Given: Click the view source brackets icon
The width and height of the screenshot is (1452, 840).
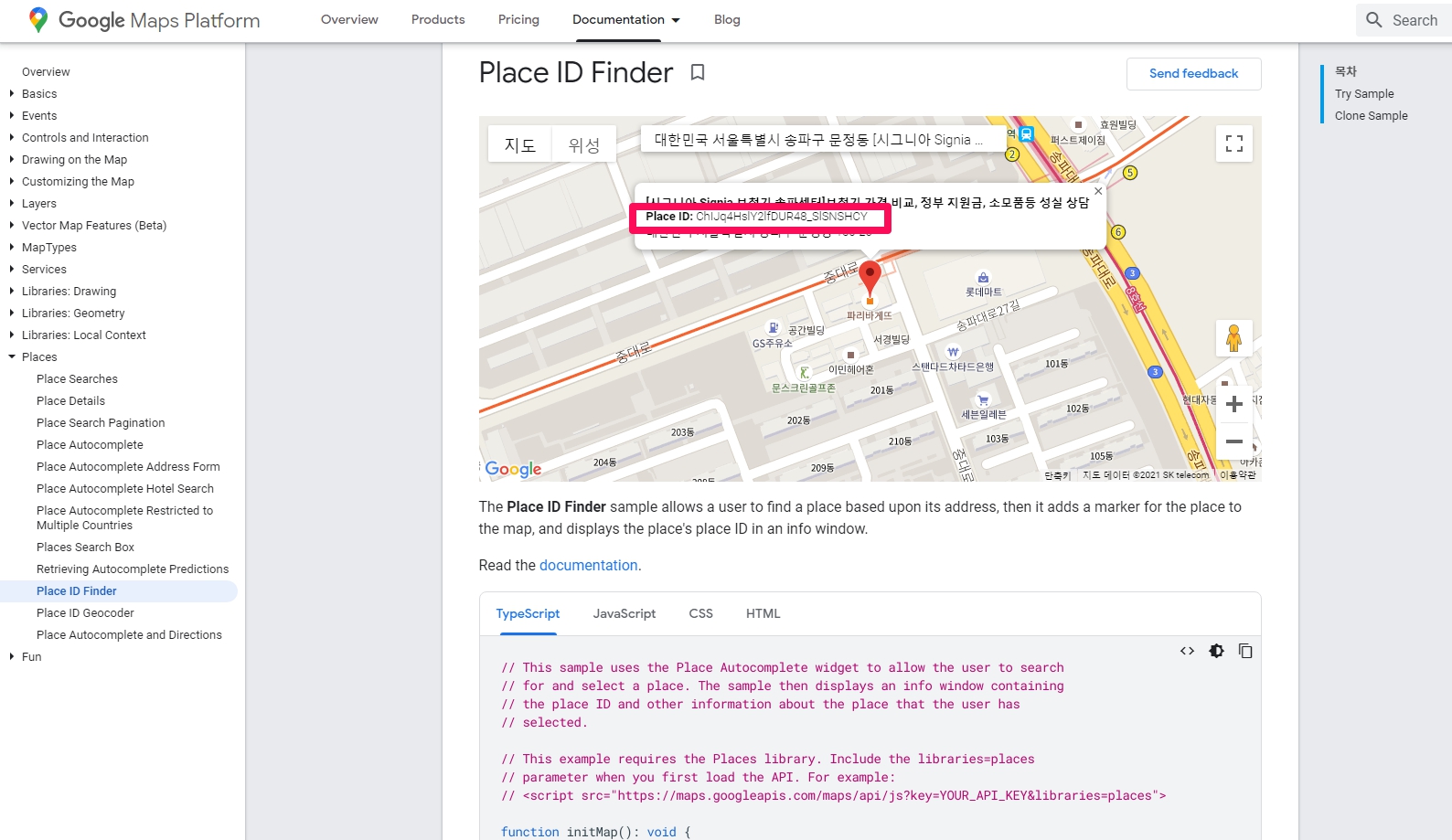Looking at the screenshot, I should pos(1187,651).
